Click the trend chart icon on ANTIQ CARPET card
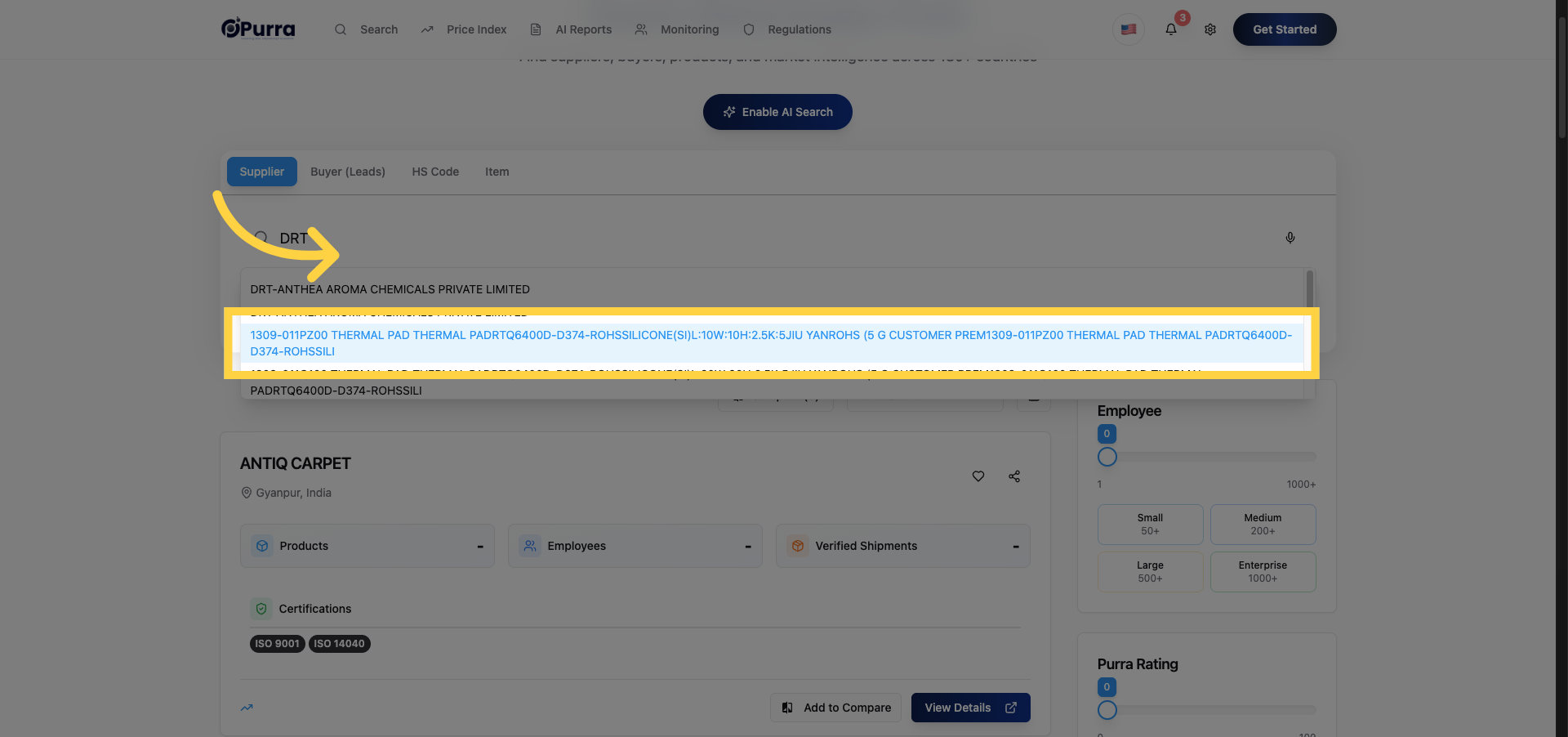 (247, 708)
